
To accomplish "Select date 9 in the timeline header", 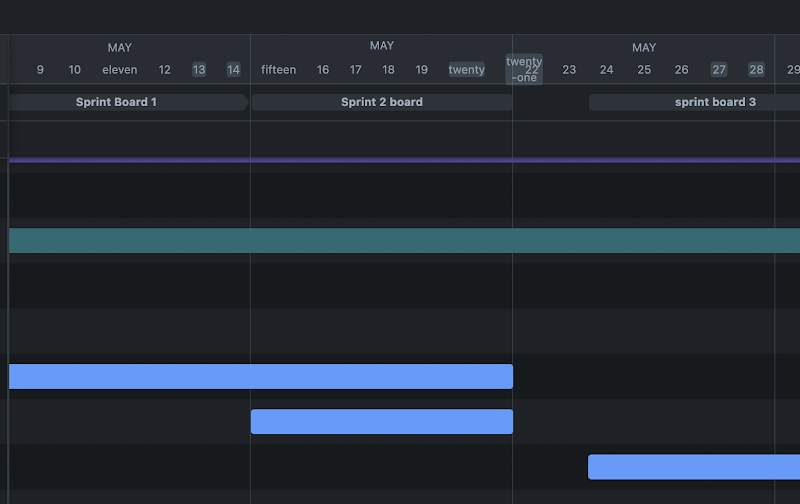I will [x=40, y=70].
